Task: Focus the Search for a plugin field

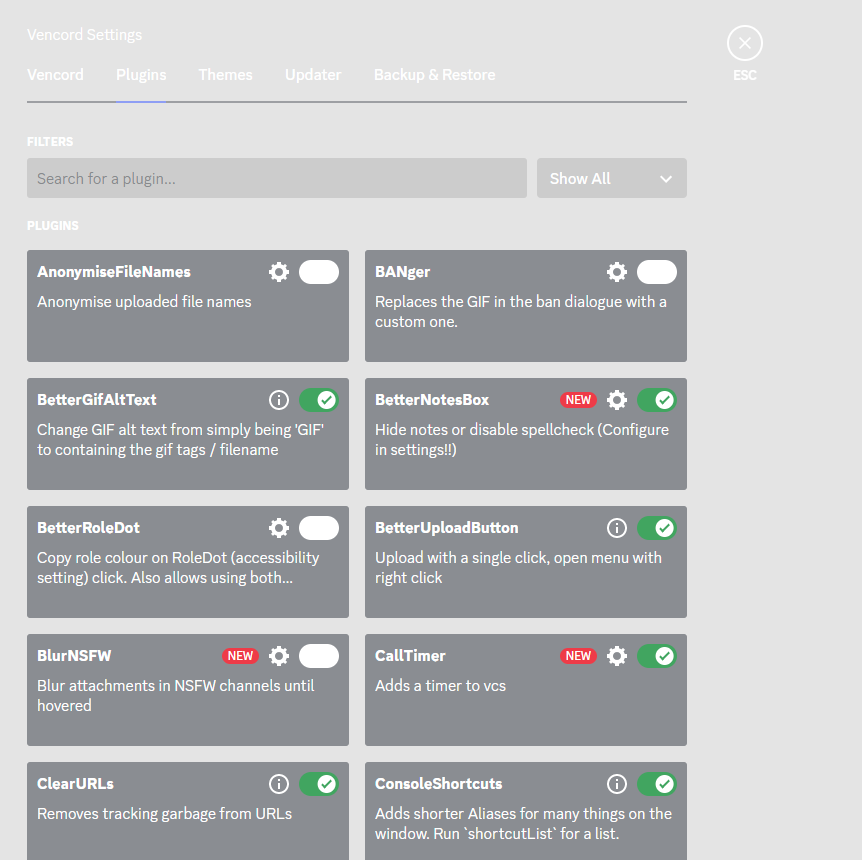Action: [x=277, y=178]
